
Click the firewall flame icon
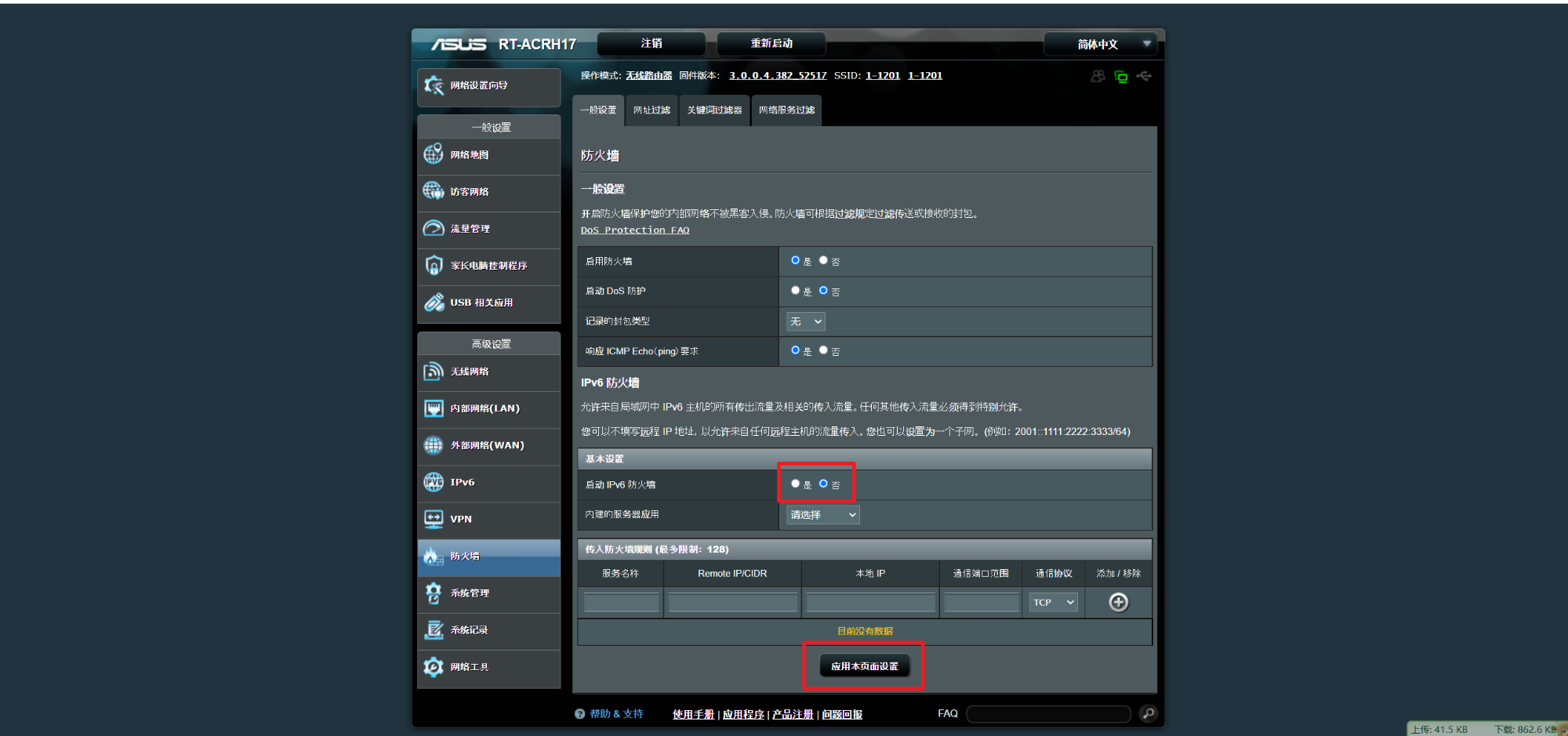click(x=434, y=556)
